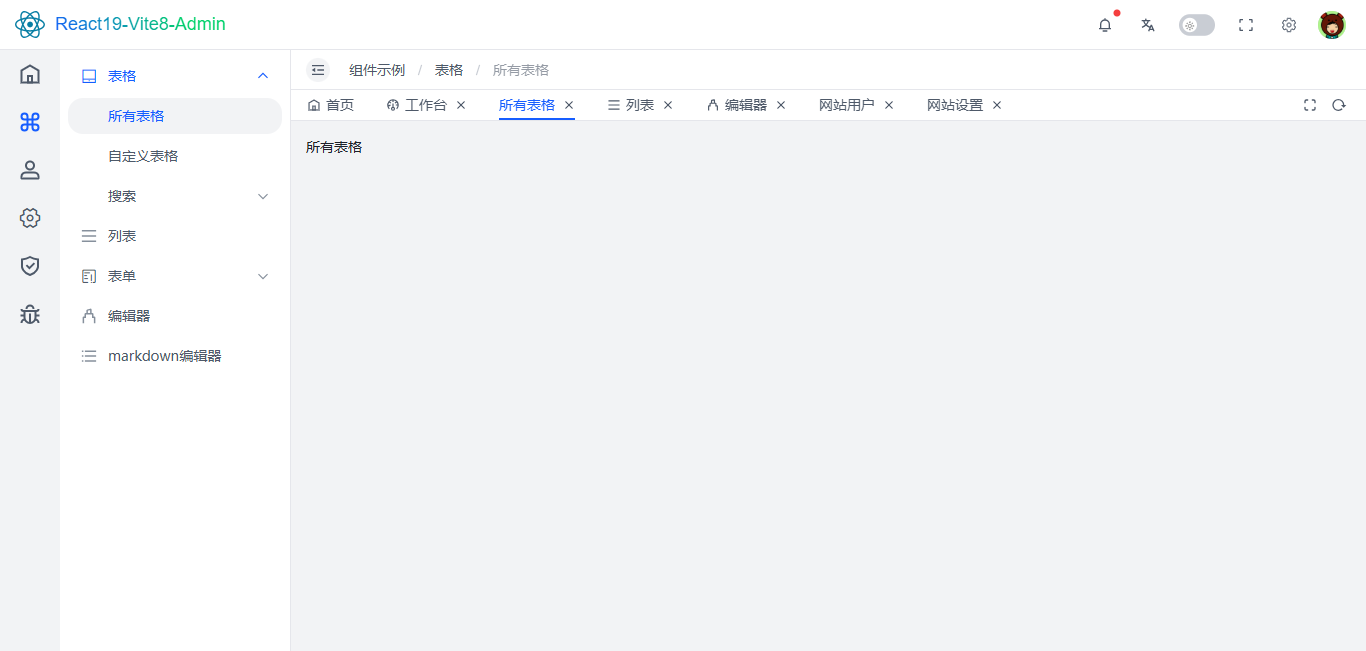
Task: Expand the 搜索 submenu chevron
Action: [263, 196]
